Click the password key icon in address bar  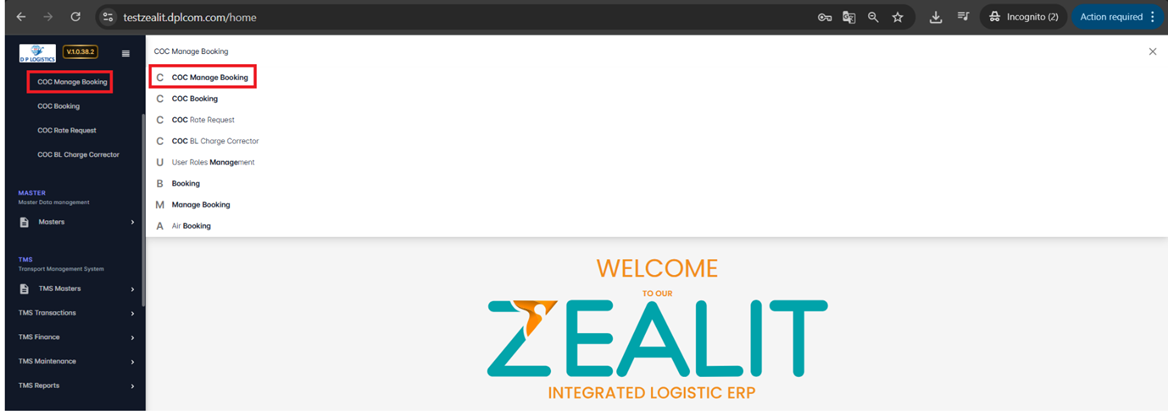tap(825, 16)
